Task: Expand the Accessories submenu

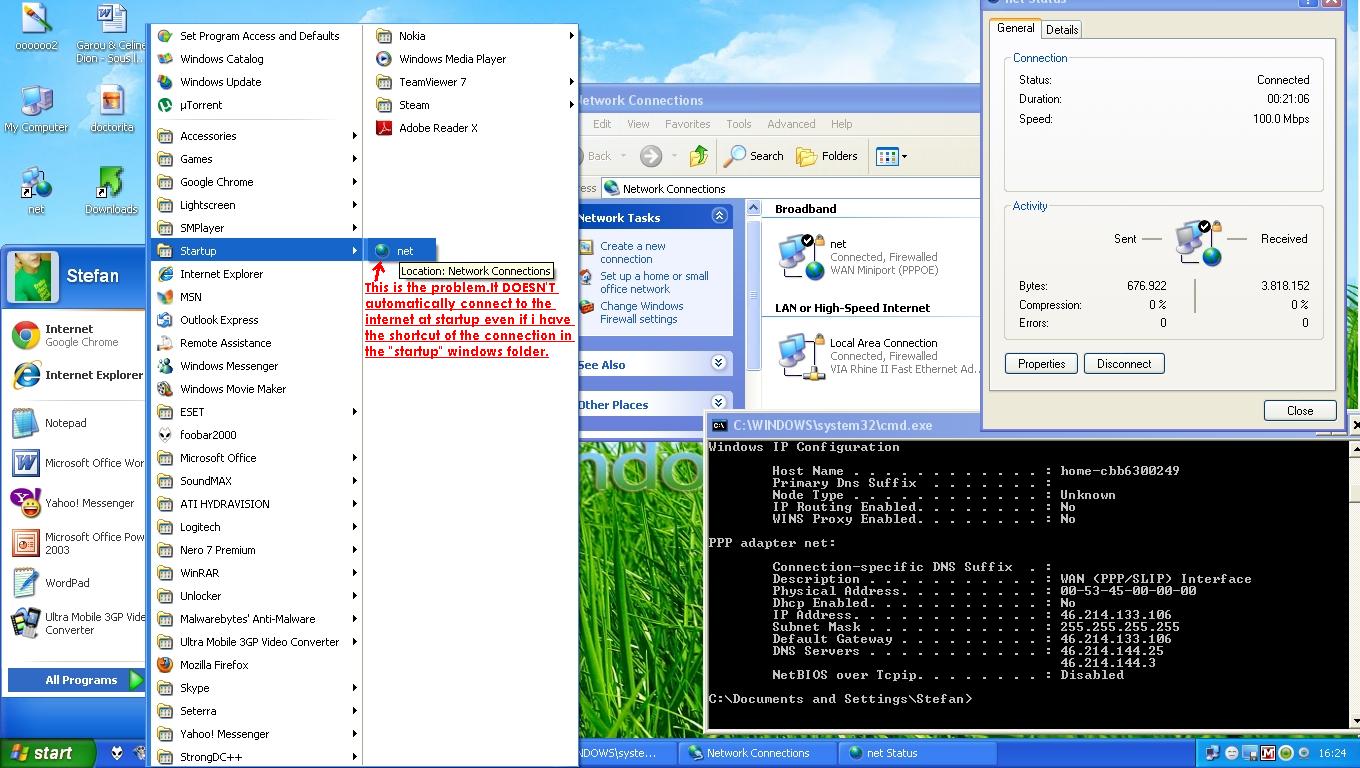Action: pyautogui.click(x=256, y=136)
